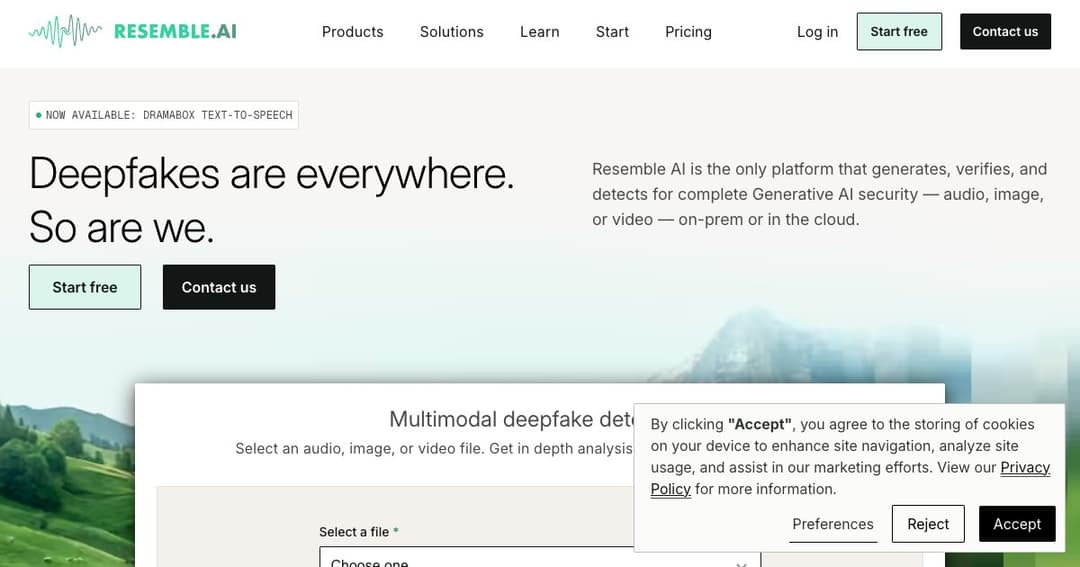
Task: Open the Choose one file type dropdown
Action: tap(540, 559)
